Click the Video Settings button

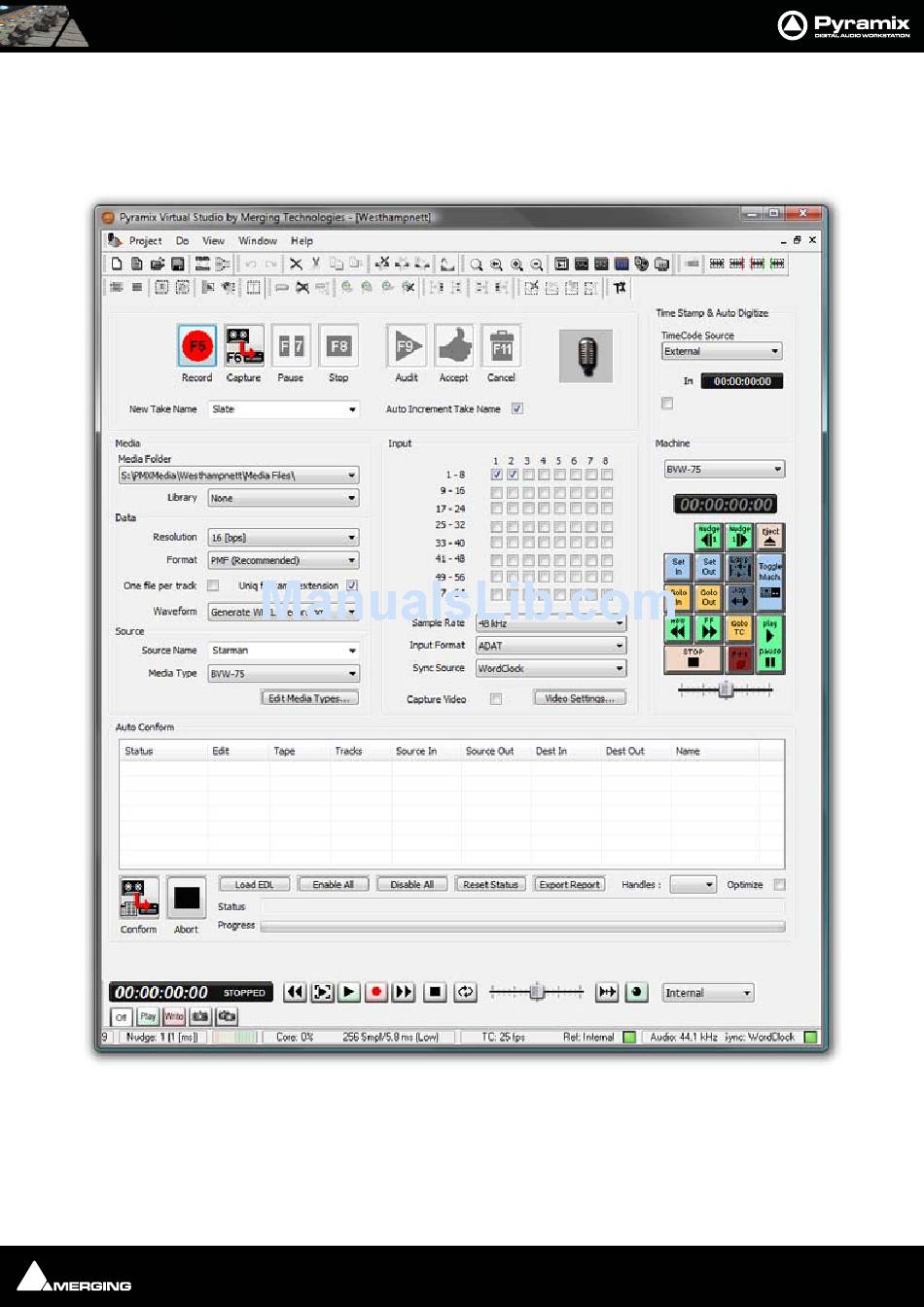(580, 698)
